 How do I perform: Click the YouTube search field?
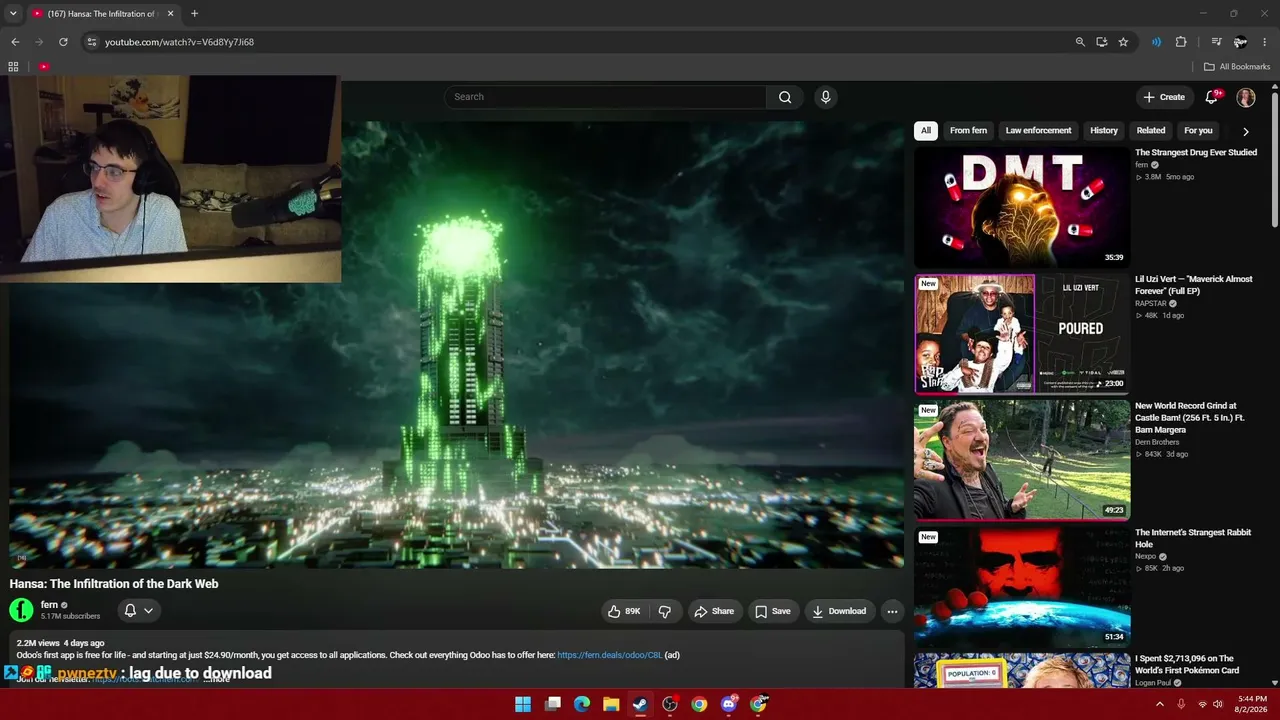click(x=605, y=97)
